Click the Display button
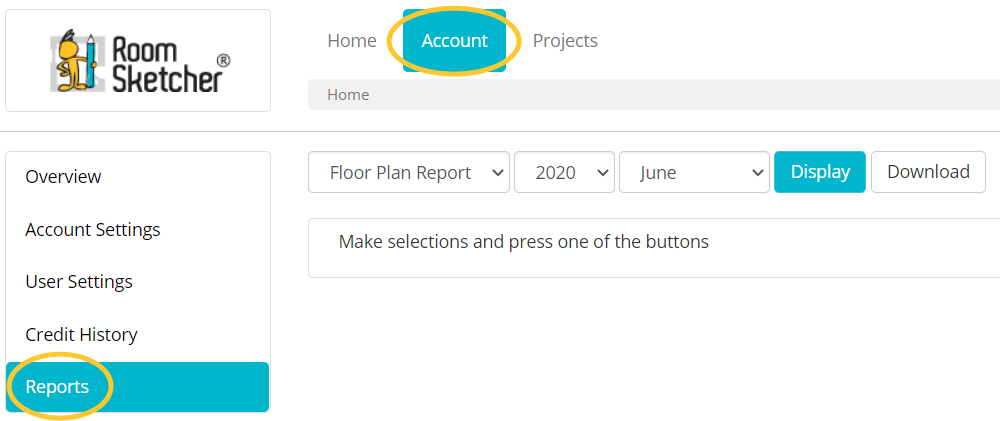 click(820, 172)
